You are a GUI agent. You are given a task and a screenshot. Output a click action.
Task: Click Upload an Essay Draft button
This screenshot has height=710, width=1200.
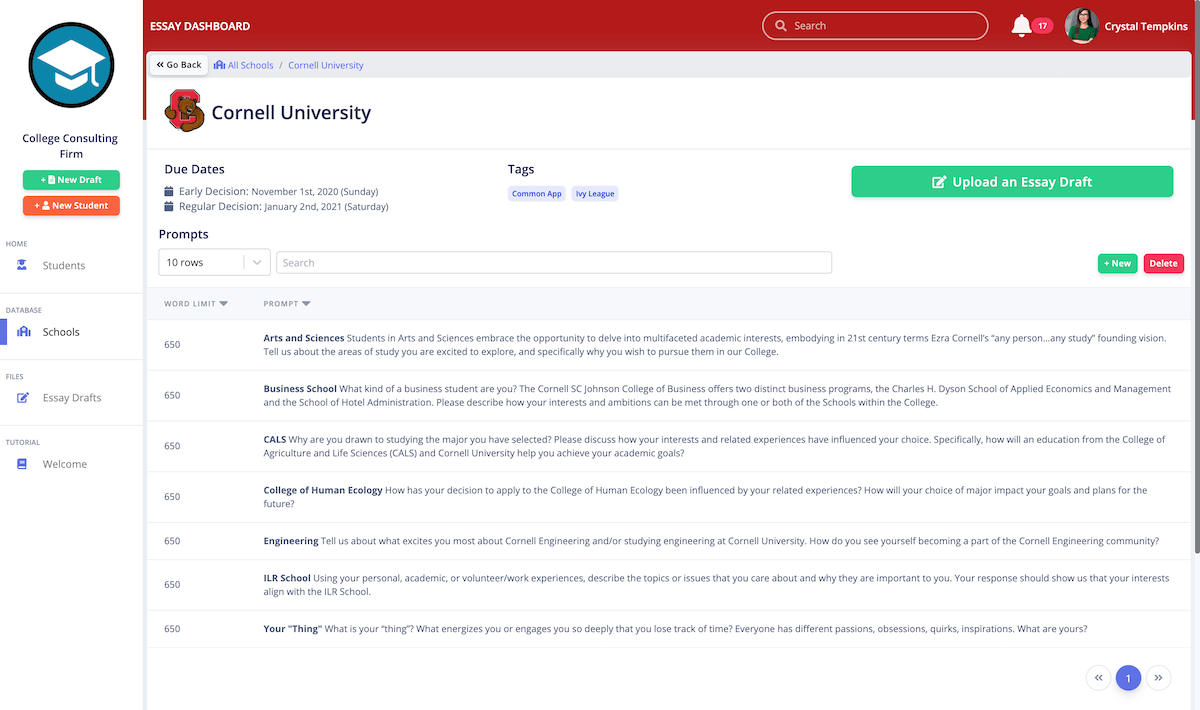tap(1012, 182)
